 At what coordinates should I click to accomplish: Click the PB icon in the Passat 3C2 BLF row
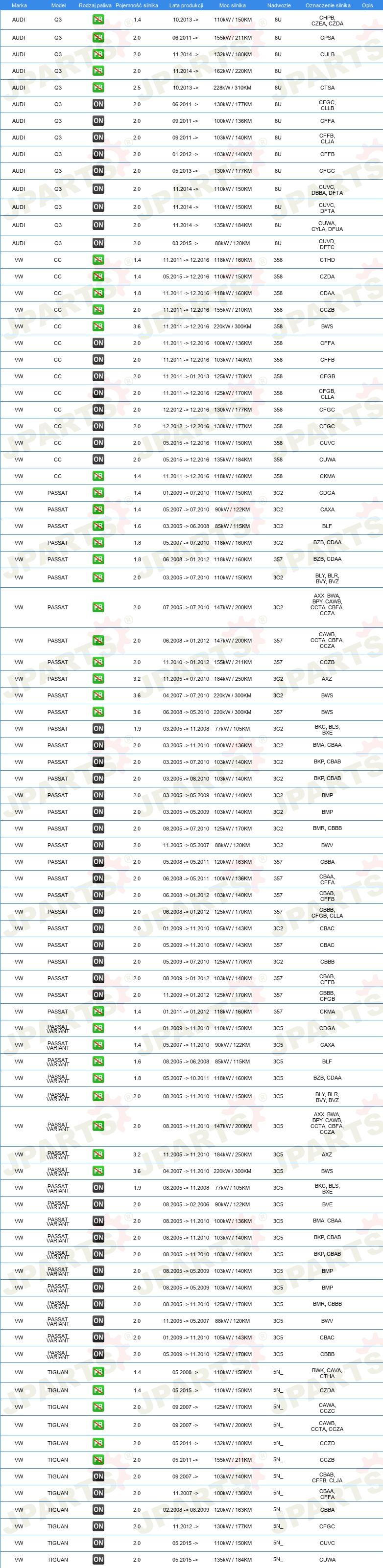point(98,526)
